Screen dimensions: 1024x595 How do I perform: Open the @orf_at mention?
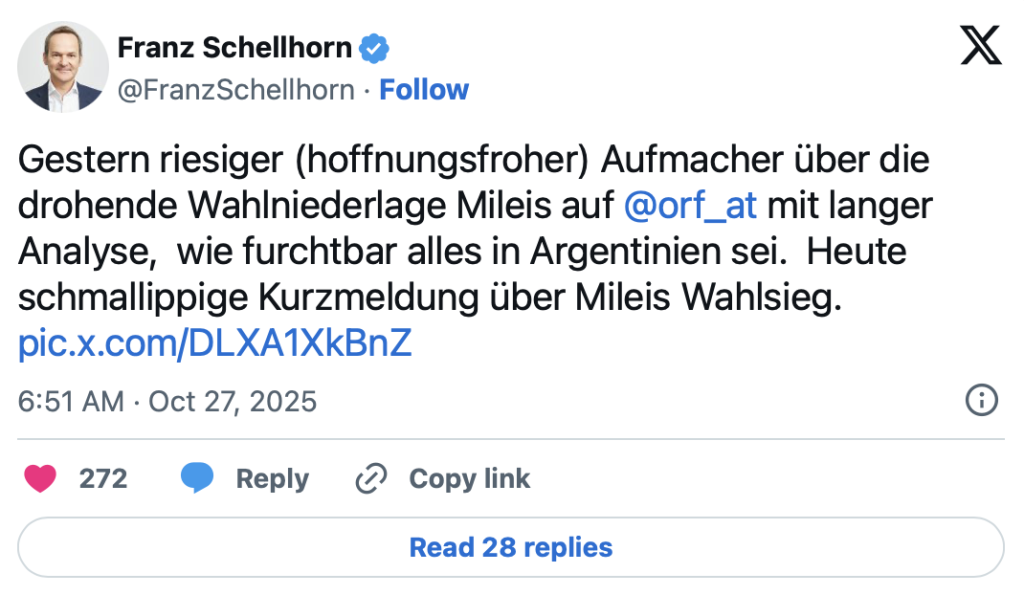690,206
